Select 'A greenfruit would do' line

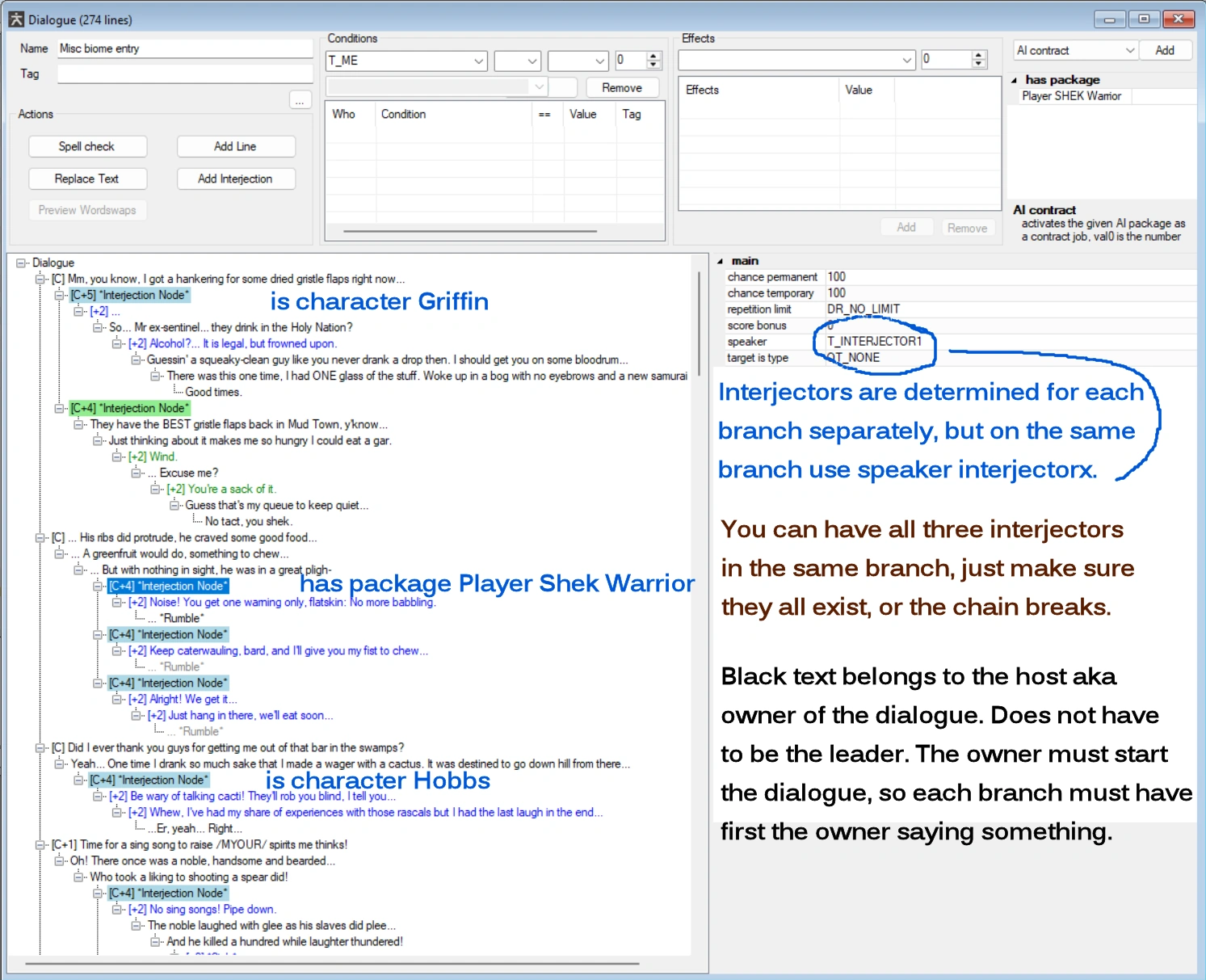click(x=180, y=553)
